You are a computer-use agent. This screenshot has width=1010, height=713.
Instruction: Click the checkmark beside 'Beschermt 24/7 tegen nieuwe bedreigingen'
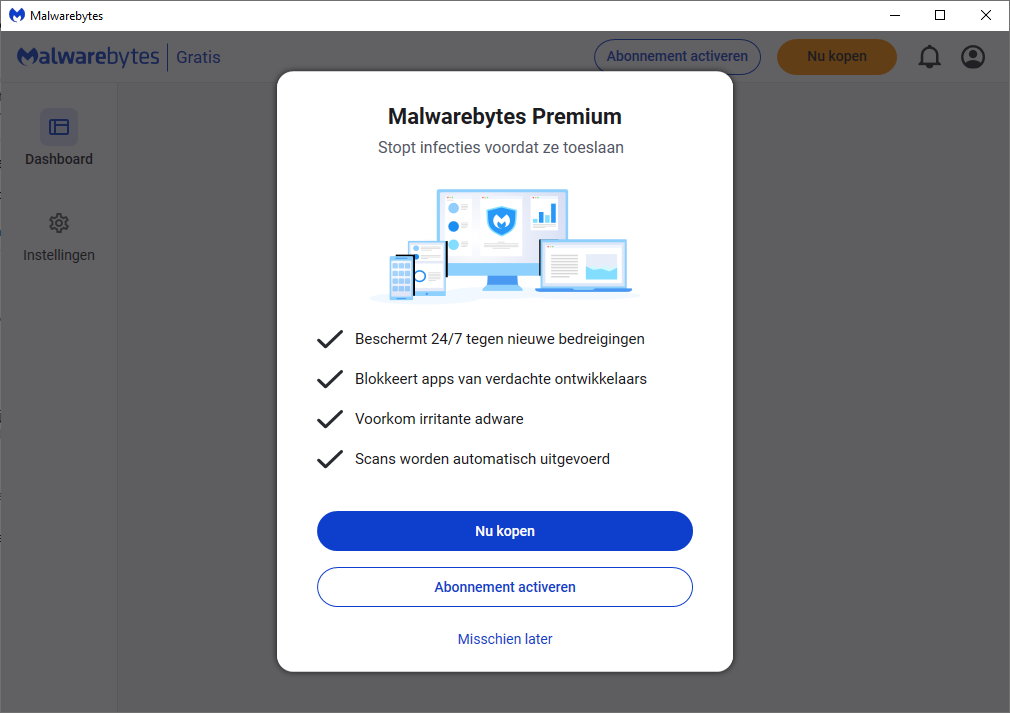coord(330,339)
